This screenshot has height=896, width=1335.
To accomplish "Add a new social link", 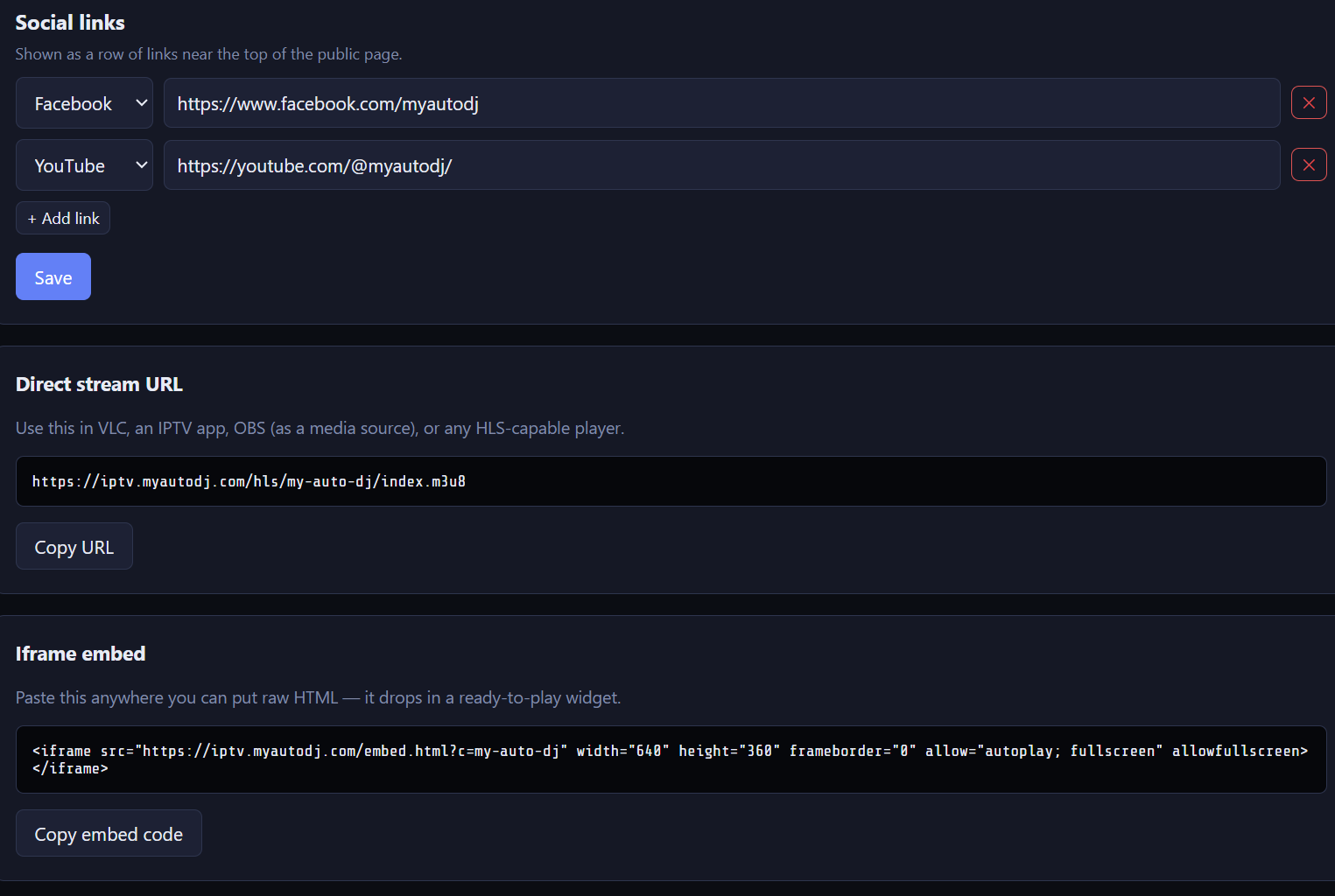I will (63, 219).
